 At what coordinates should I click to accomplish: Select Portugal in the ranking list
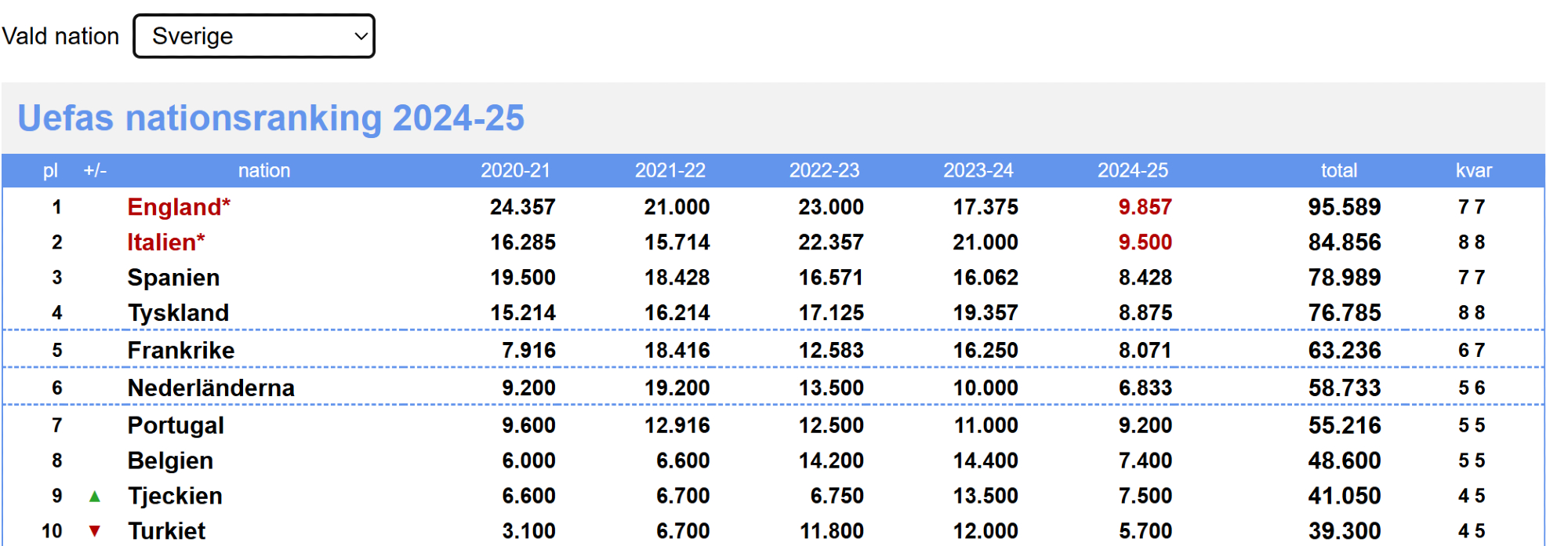[x=176, y=425]
